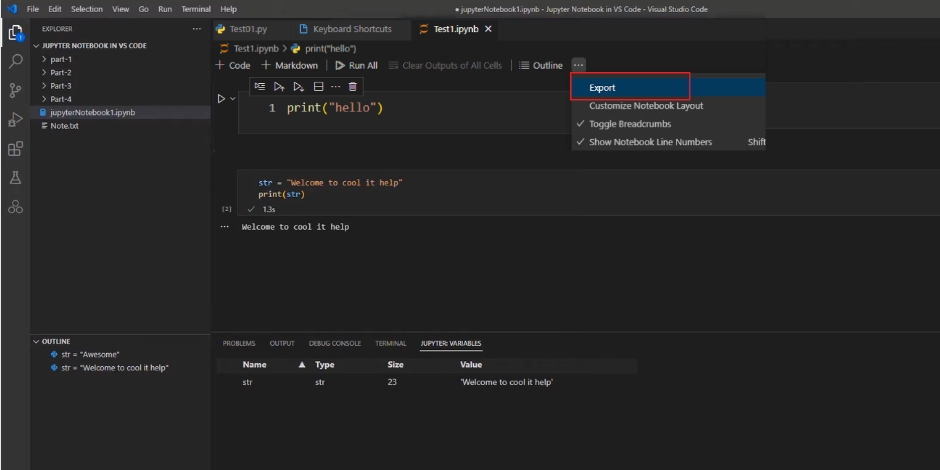The width and height of the screenshot is (940, 470).
Task: Open the Source Control view
Action: pyautogui.click(x=16, y=91)
